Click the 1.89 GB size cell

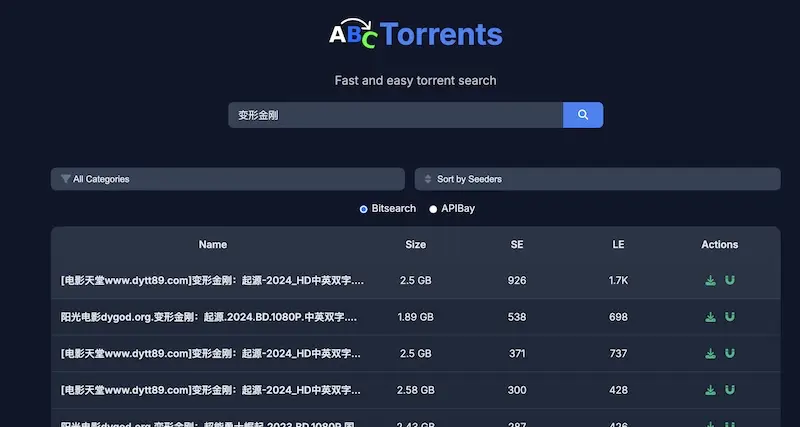(415, 317)
